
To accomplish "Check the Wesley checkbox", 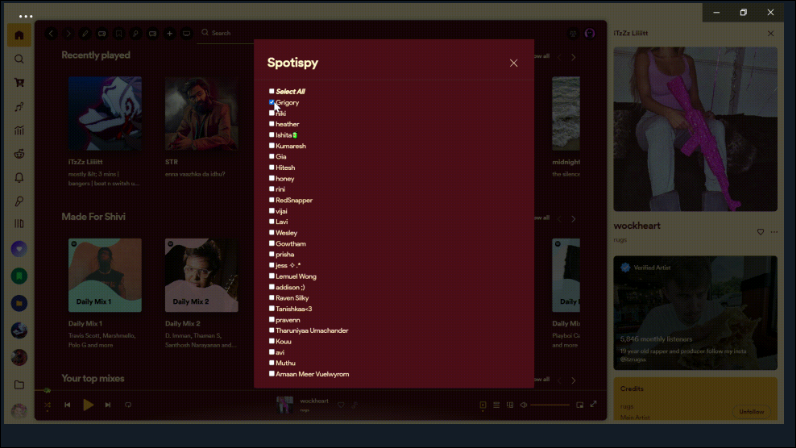I will click(272, 232).
